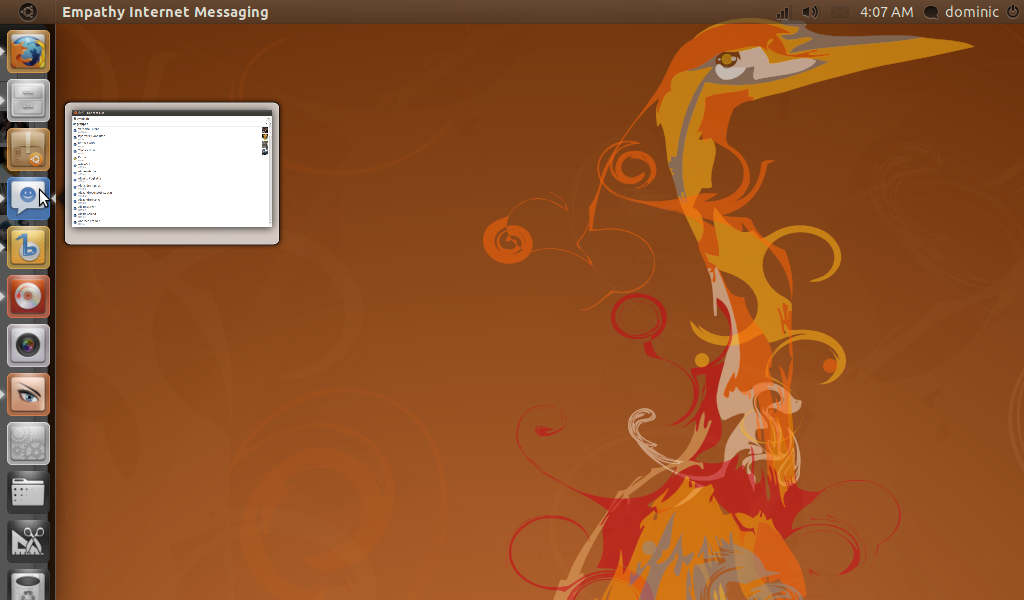This screenshot has height=600, width=1024.
Task: Open the network signal indicator menu
Action: [782, 12]
